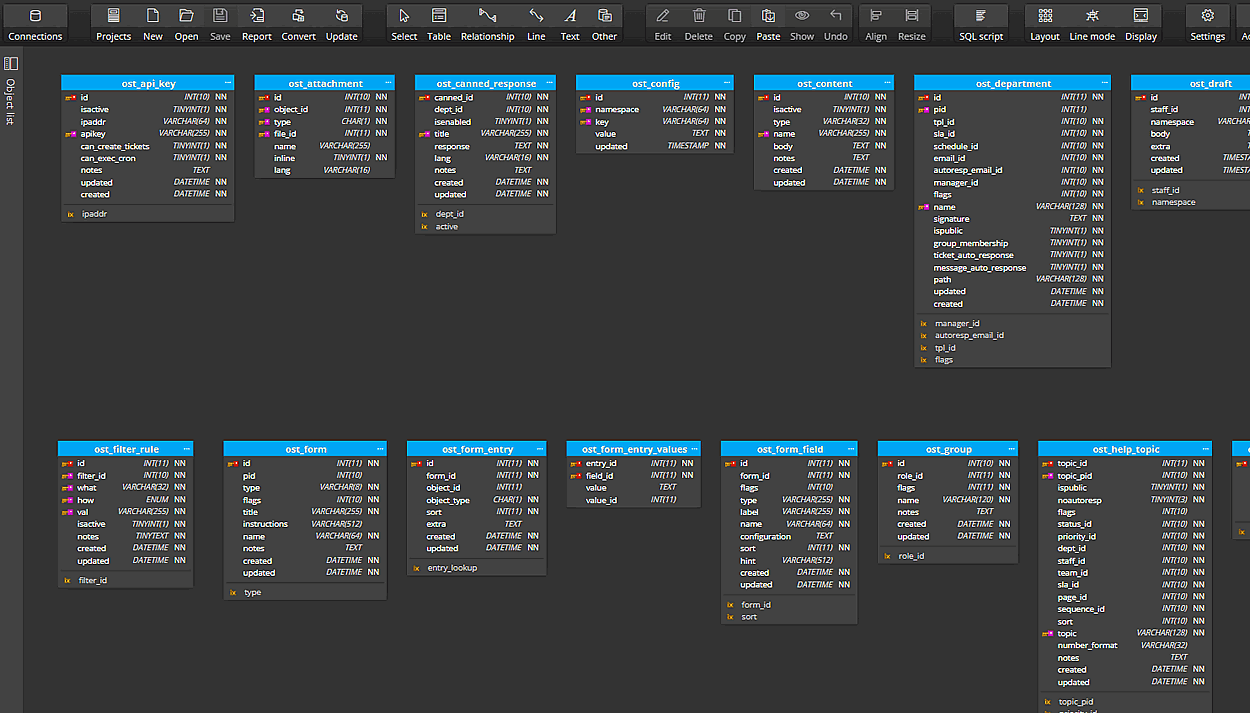Select file_id column in ost_attachment
The width and height of the screenshot is (1250, 713).
325,134
